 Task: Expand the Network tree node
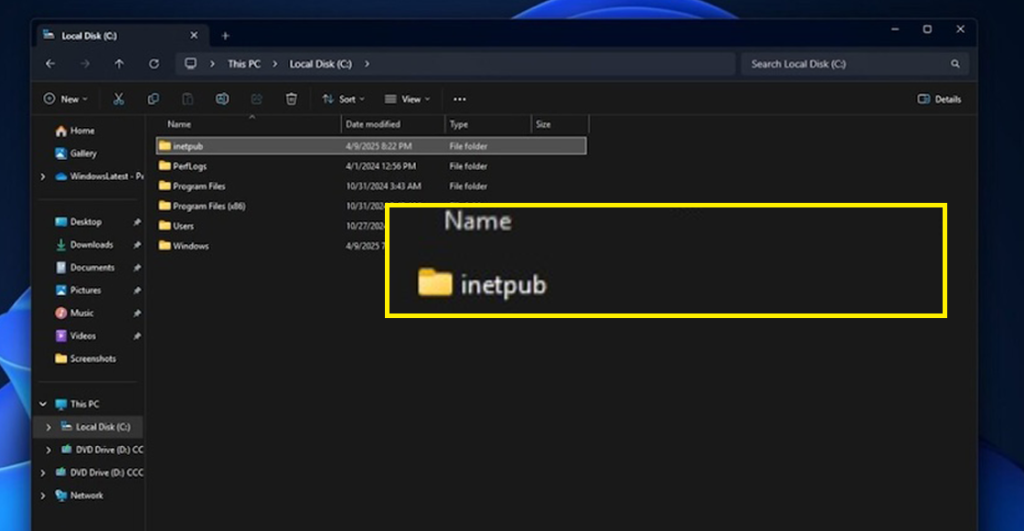[x=42, y=496]
